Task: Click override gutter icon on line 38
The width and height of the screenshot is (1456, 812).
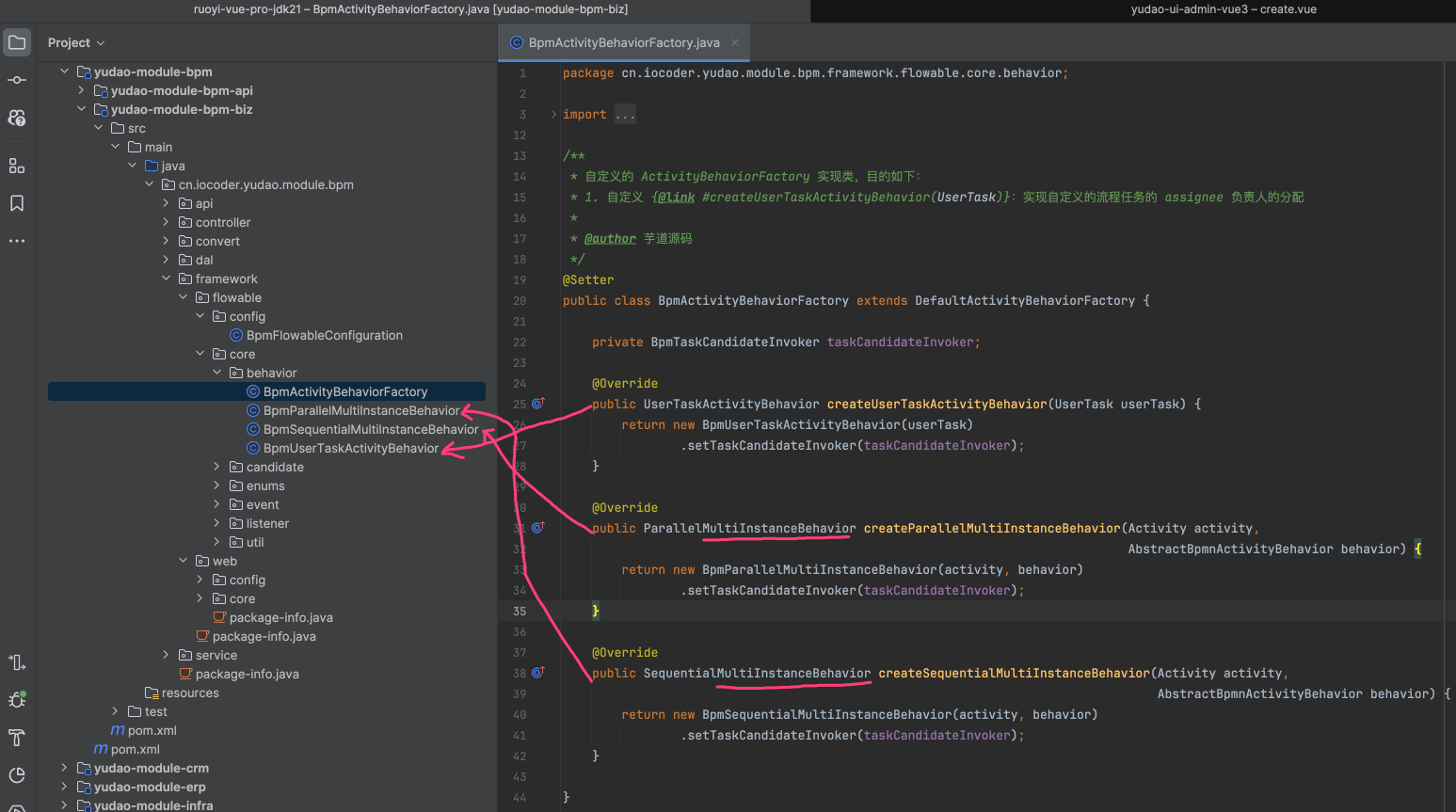Action: pos(537,673)
